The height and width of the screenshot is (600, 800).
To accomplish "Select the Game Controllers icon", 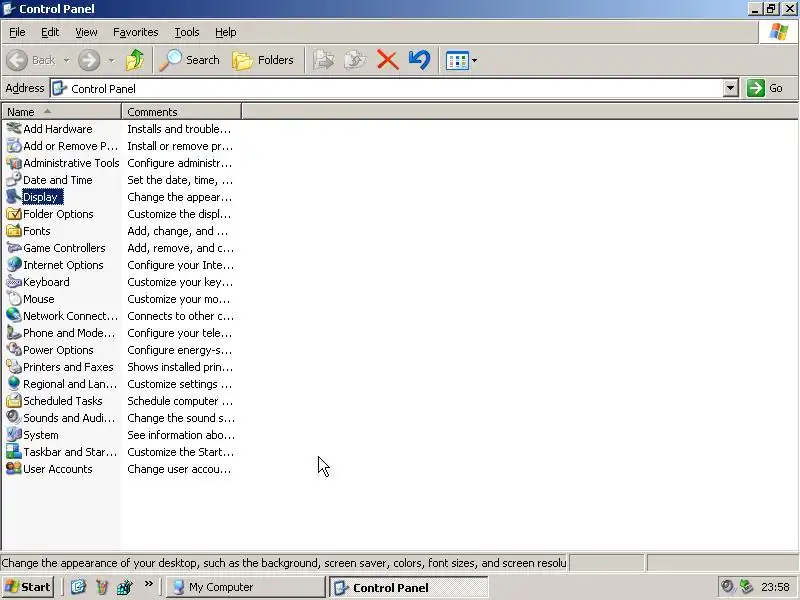I will tap(14, 248).
